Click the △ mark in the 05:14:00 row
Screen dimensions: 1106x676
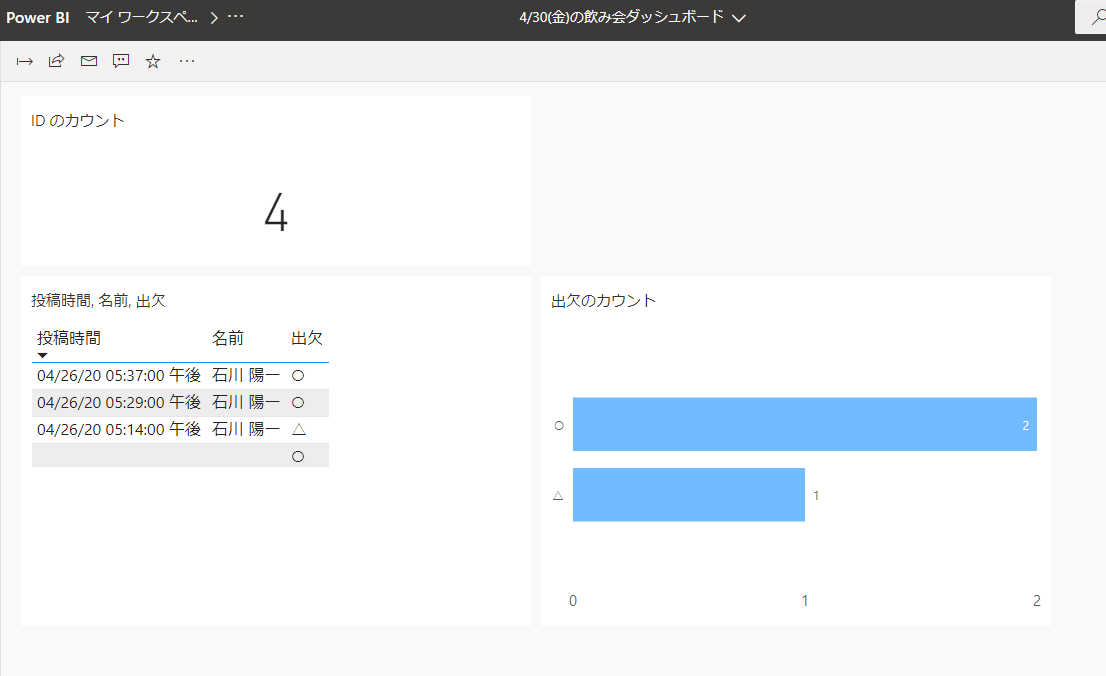coord(298,429)
